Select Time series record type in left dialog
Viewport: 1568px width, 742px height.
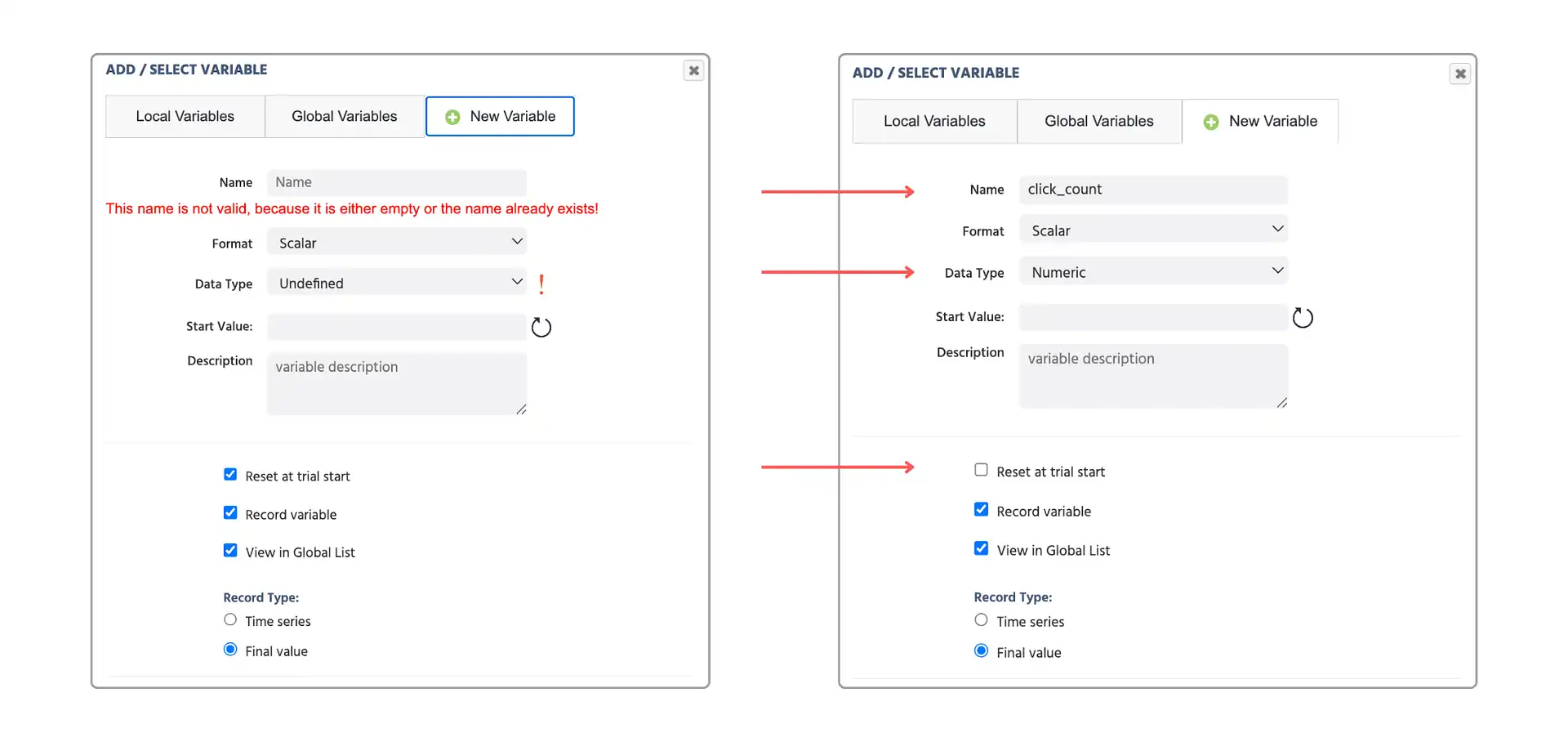(230, 620)
